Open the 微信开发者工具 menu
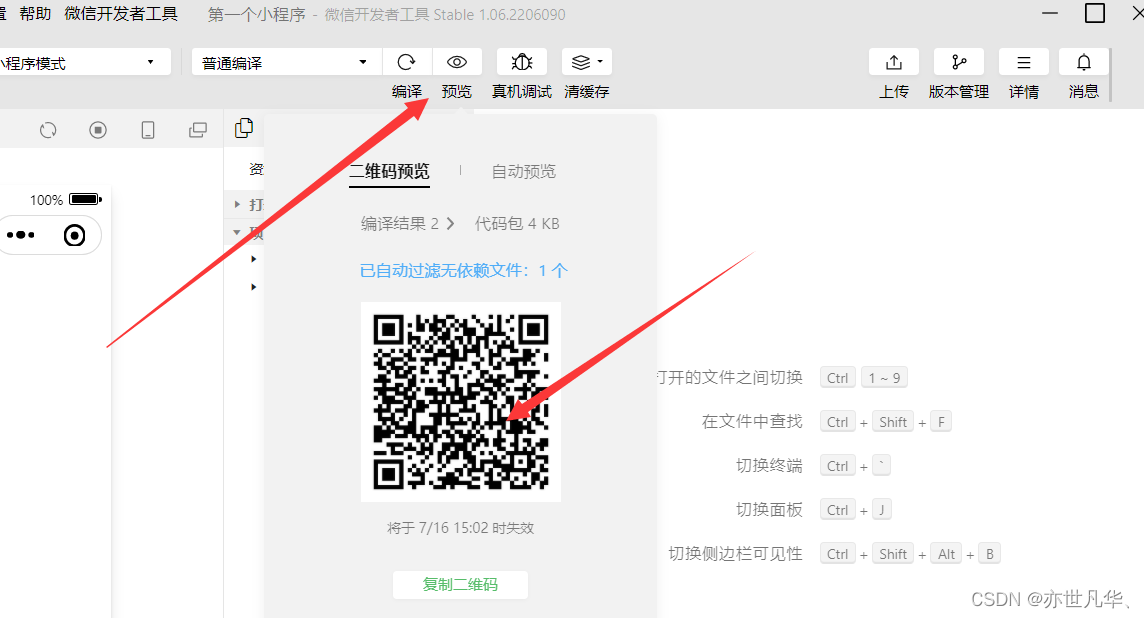Image resolution: width=1144 pixels, height=618 pixels. coord(121,14)
